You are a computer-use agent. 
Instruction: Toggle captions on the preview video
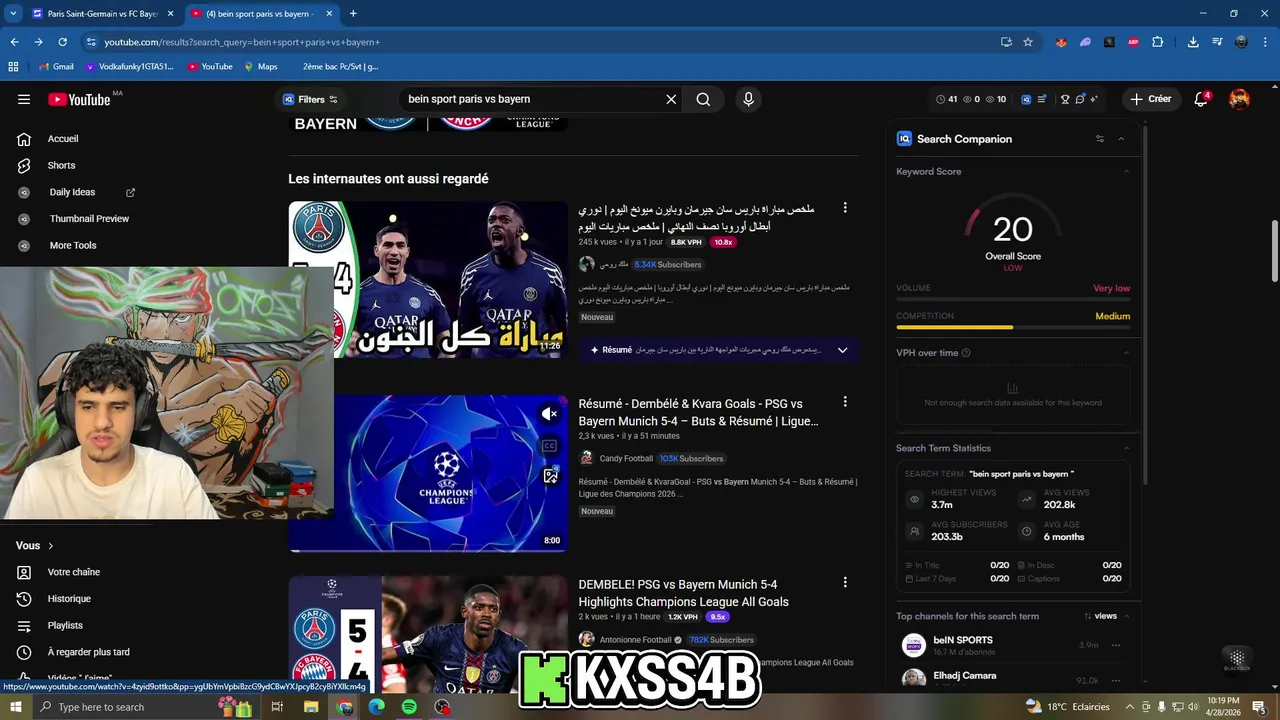549,446
